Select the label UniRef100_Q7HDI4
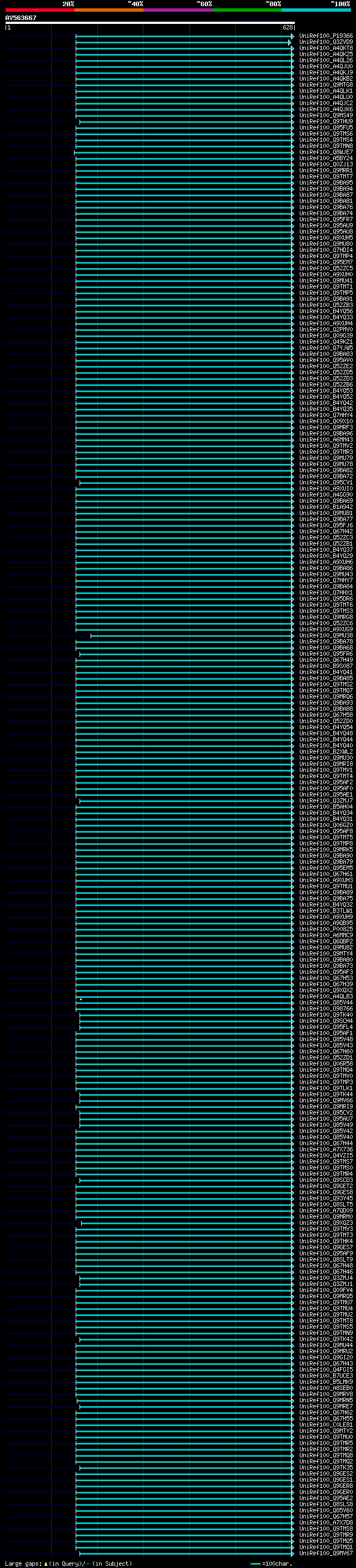Screen dimensions: 356x1568 326,250
